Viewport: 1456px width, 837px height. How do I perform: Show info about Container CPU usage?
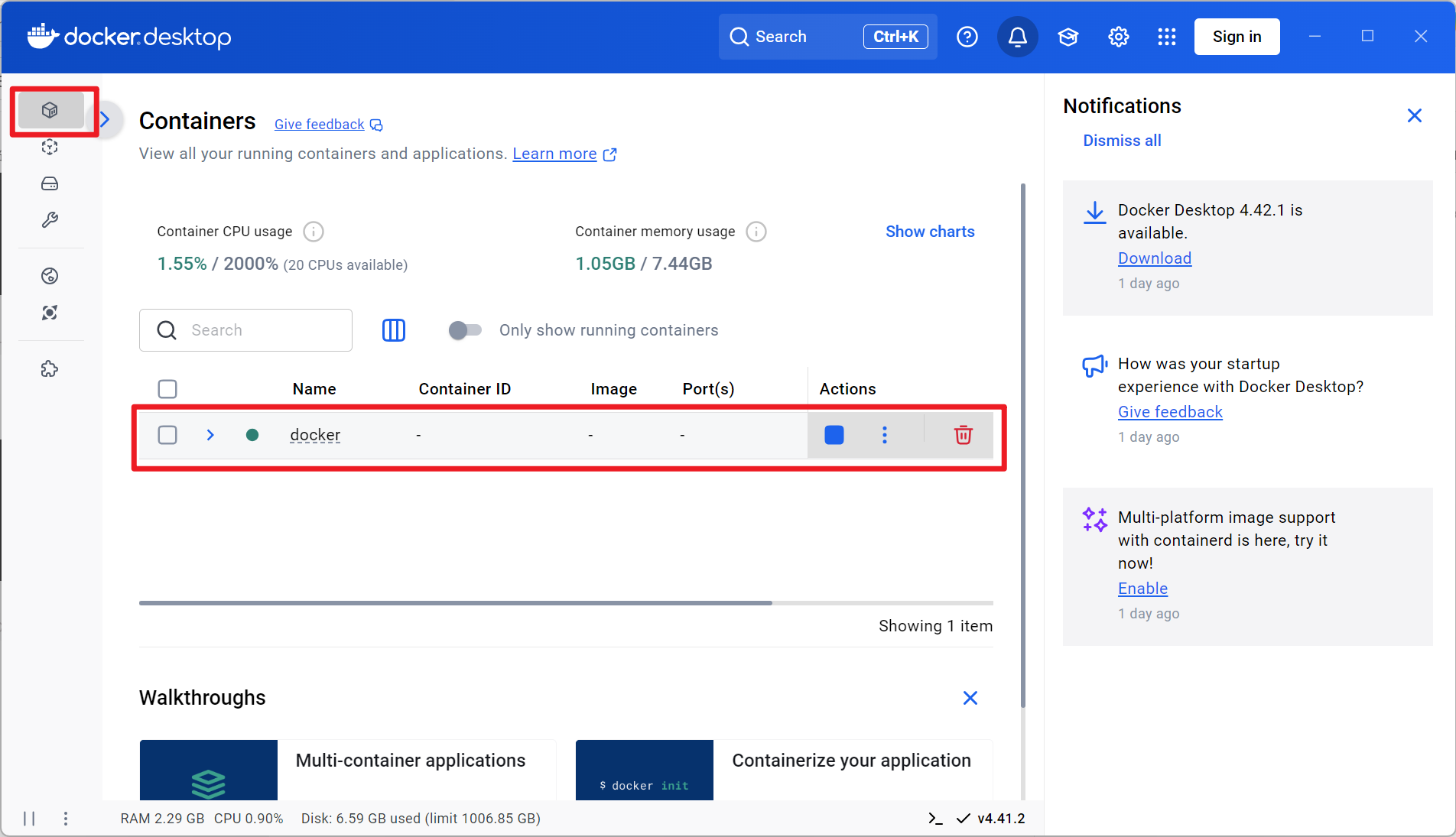coord(314,232)
